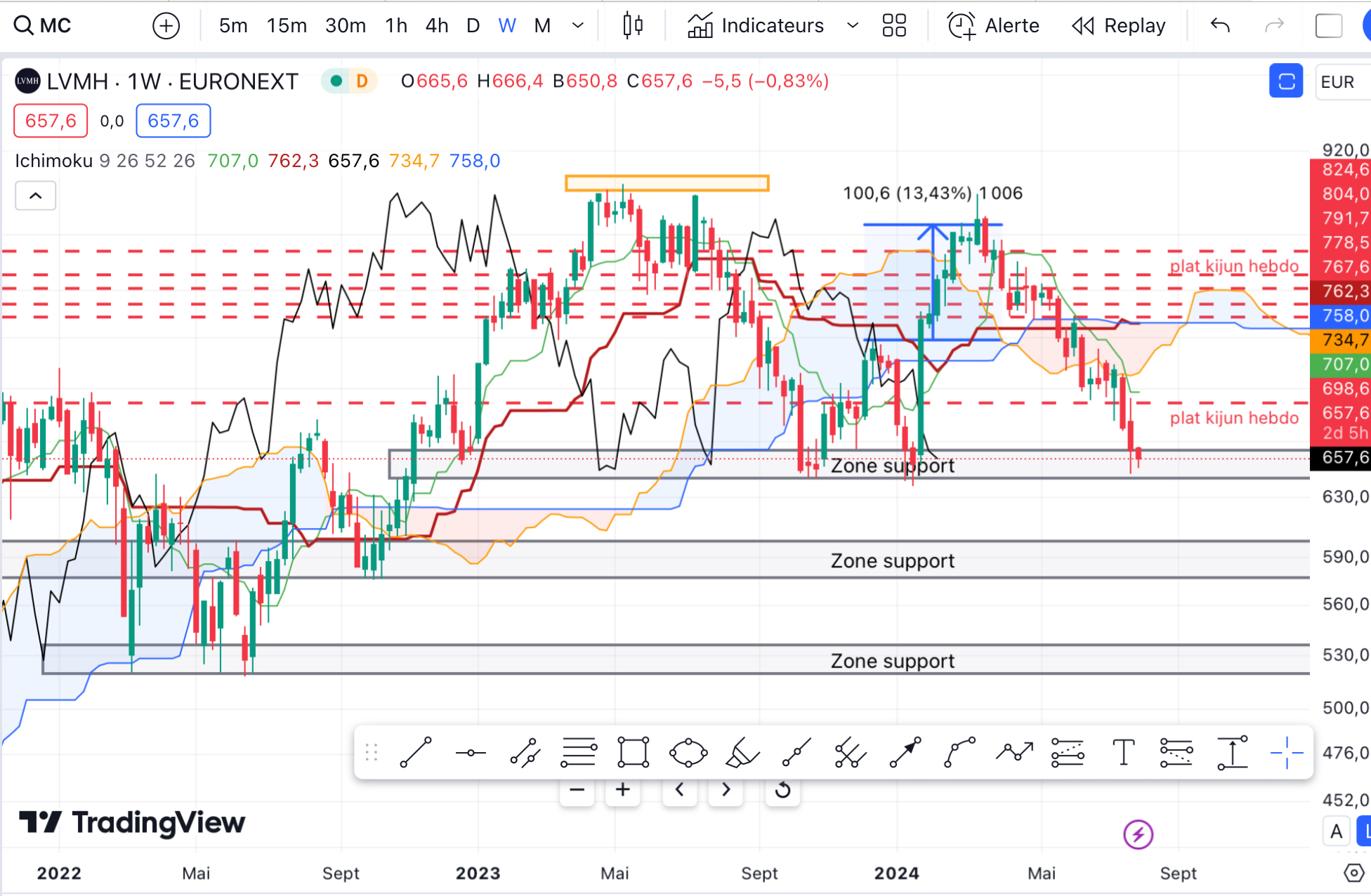Pick the highlighter brush tool
1371x896 pixels.
pos(742,753)
